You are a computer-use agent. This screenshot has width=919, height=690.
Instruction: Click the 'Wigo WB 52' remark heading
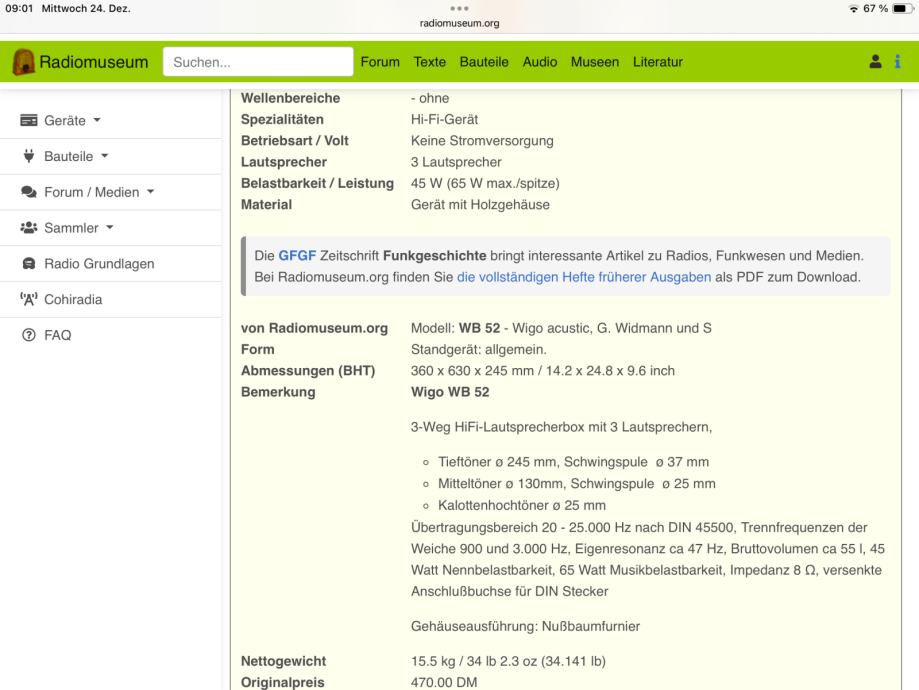pyautogui.click(x=450, y=392)
